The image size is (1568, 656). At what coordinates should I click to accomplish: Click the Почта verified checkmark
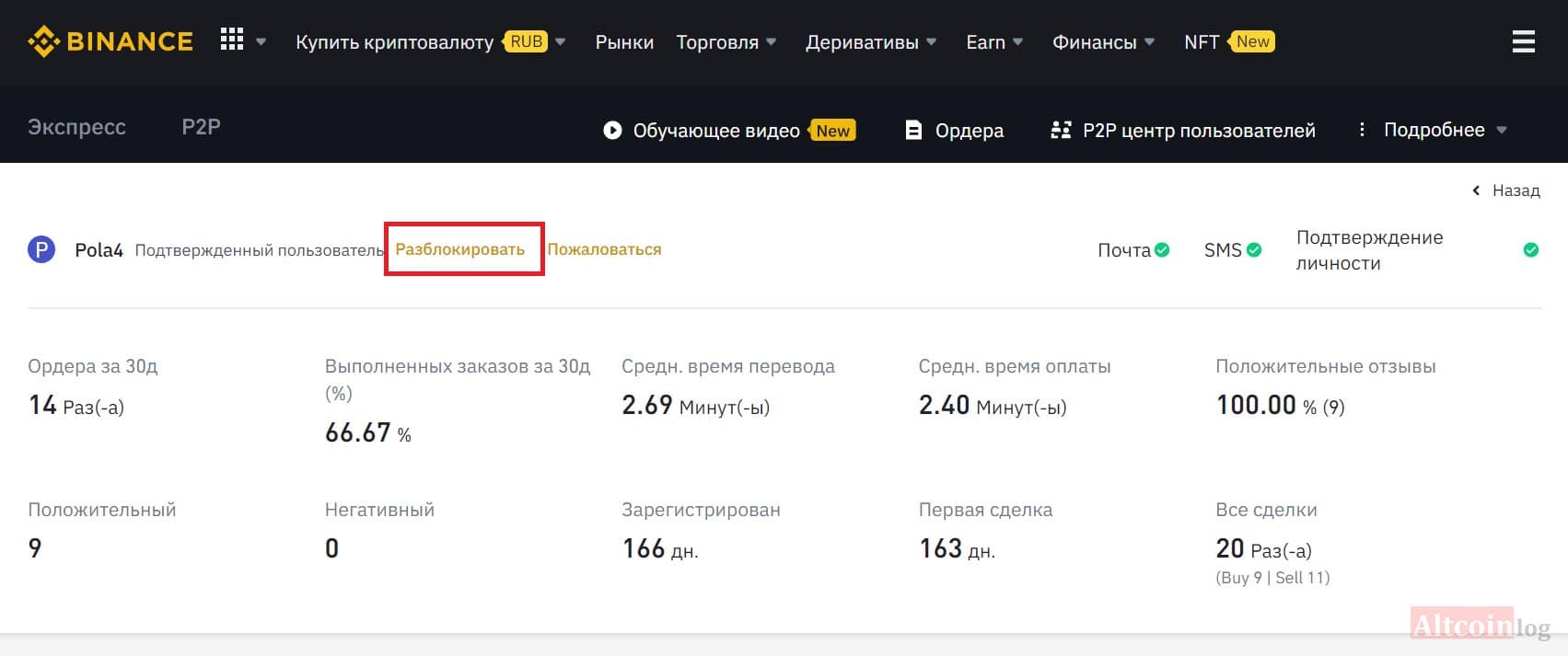click(x=1163, y=249)
